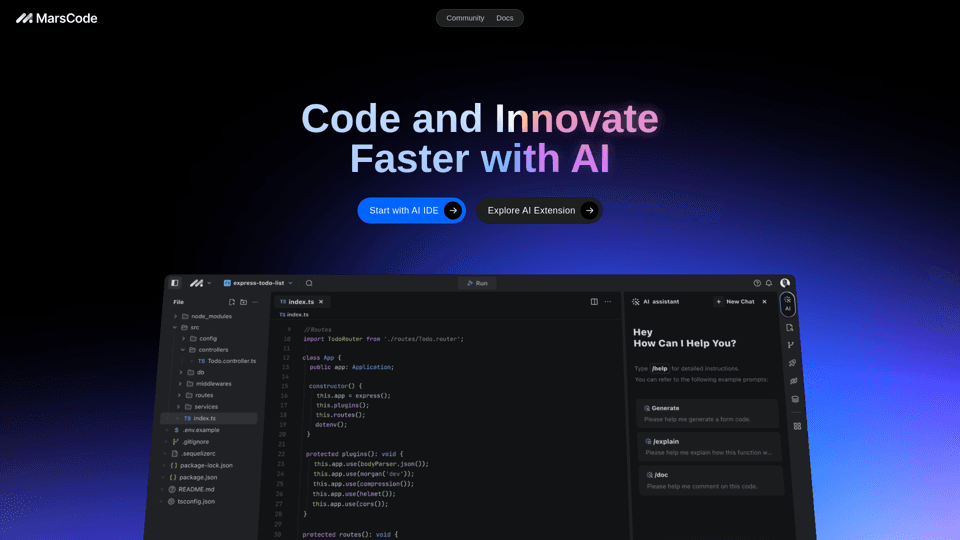Viewport: 960px width, 540px height.
Task: Select Todo.controller.ts file
Action: [x=227, y=361]
